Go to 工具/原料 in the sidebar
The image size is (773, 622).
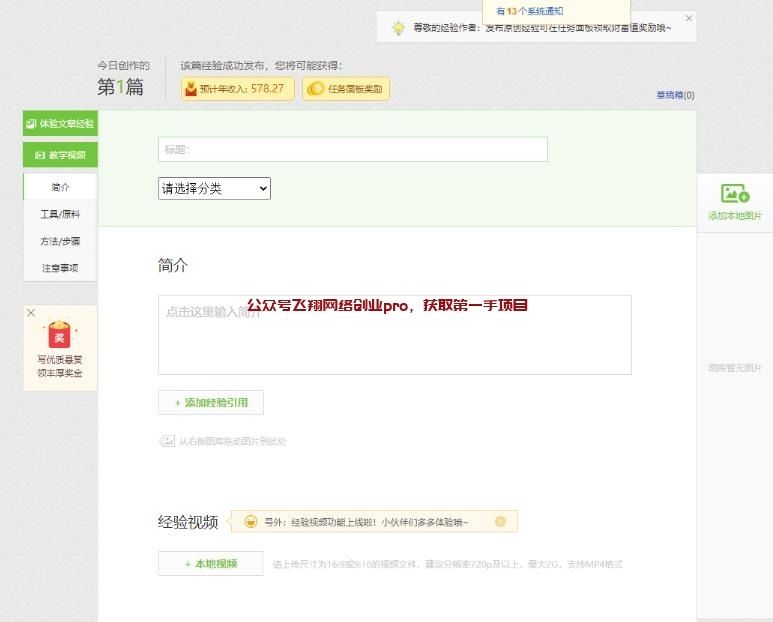(x=60, y=214)
